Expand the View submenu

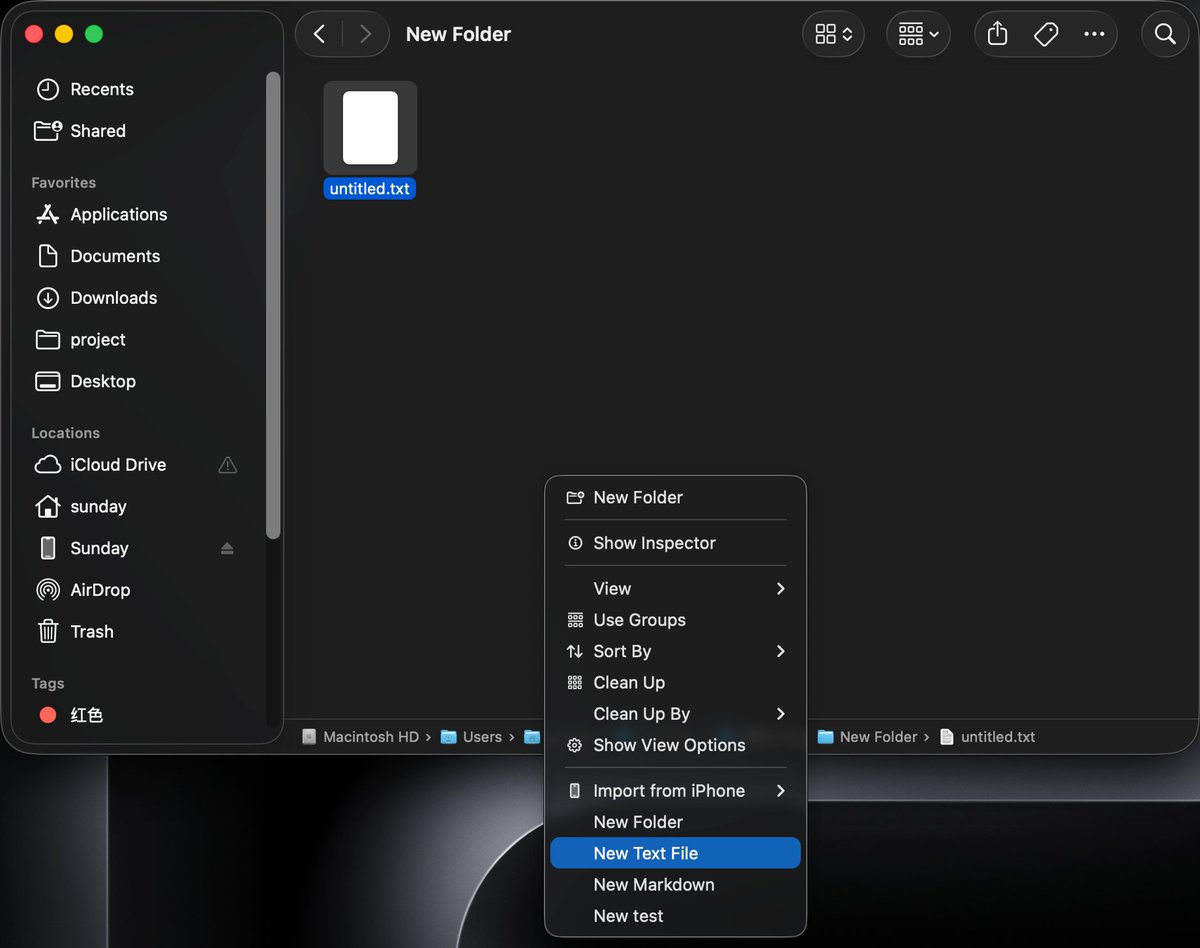[676, 589]
